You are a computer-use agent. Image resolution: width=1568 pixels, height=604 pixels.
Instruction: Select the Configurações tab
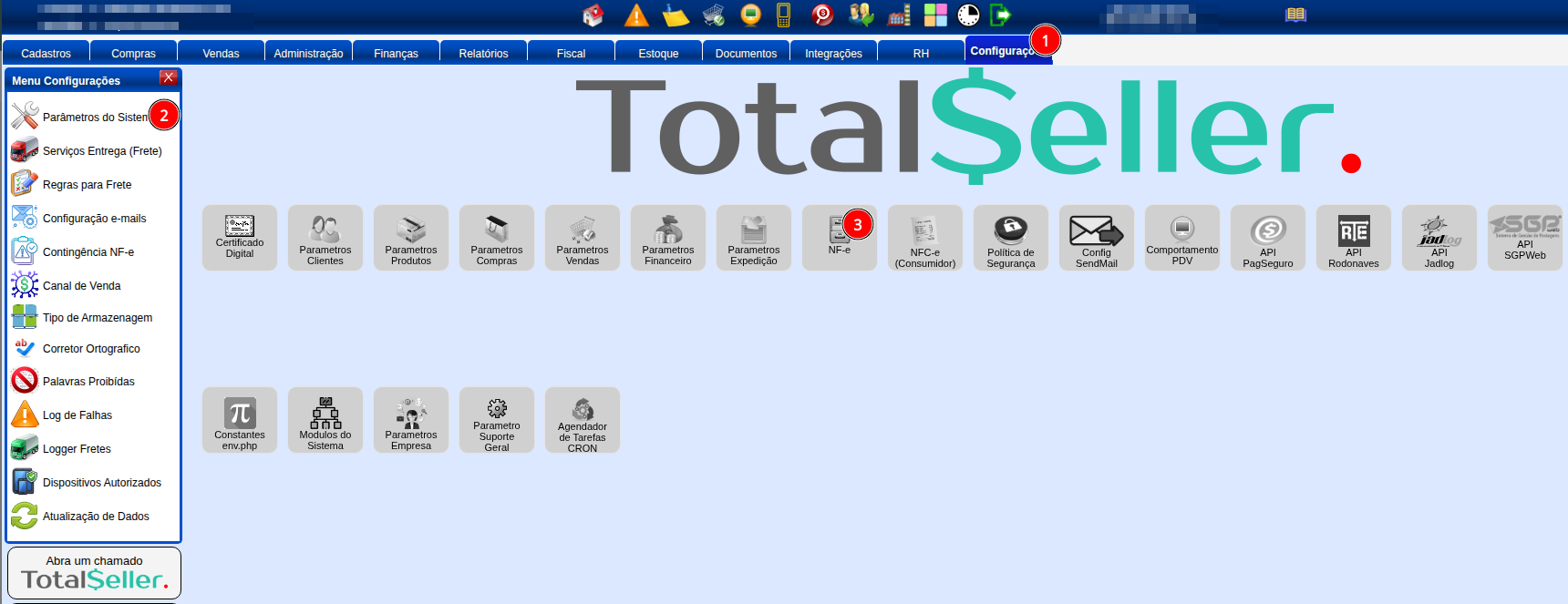tap(1007, 51)
